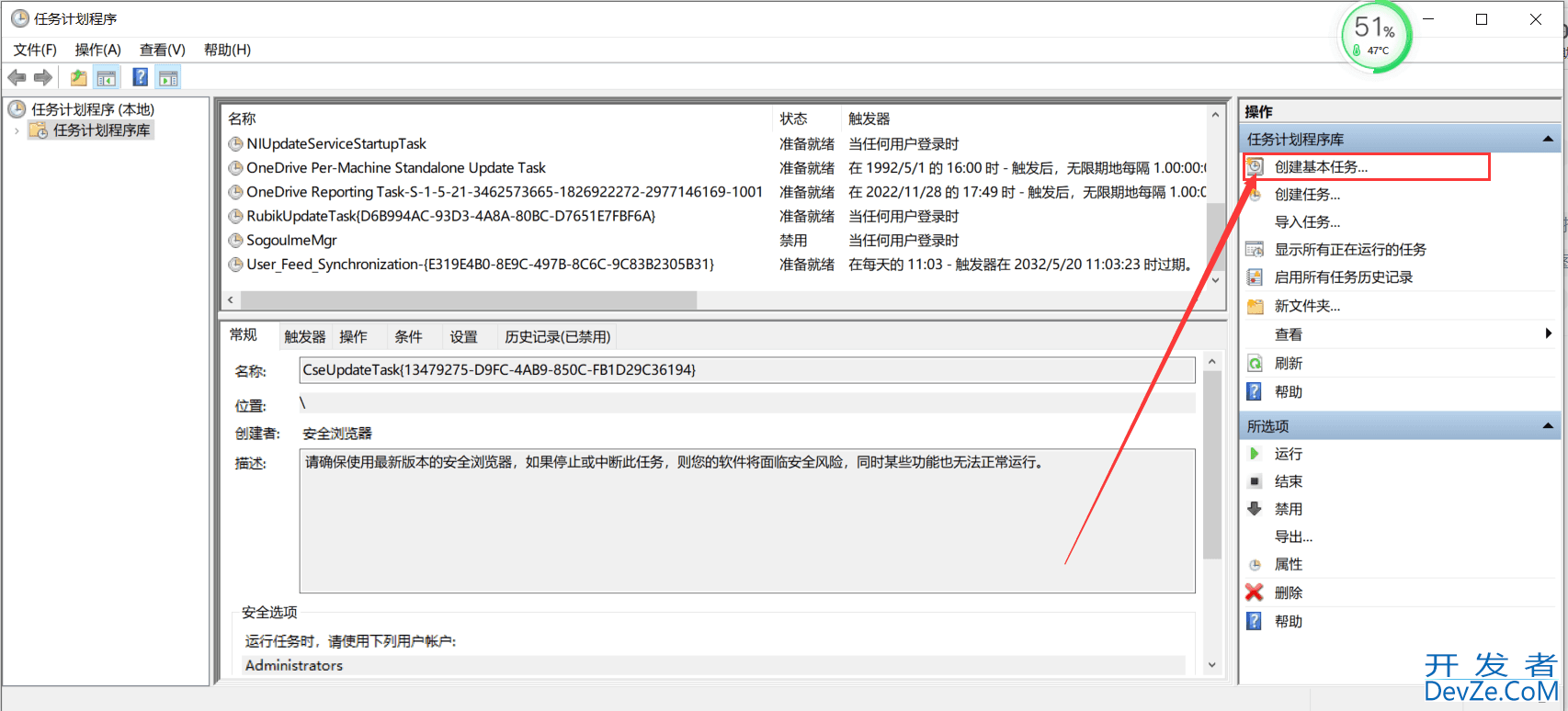Toggle the Show/Hide Action Pane icon

[168, 78]
